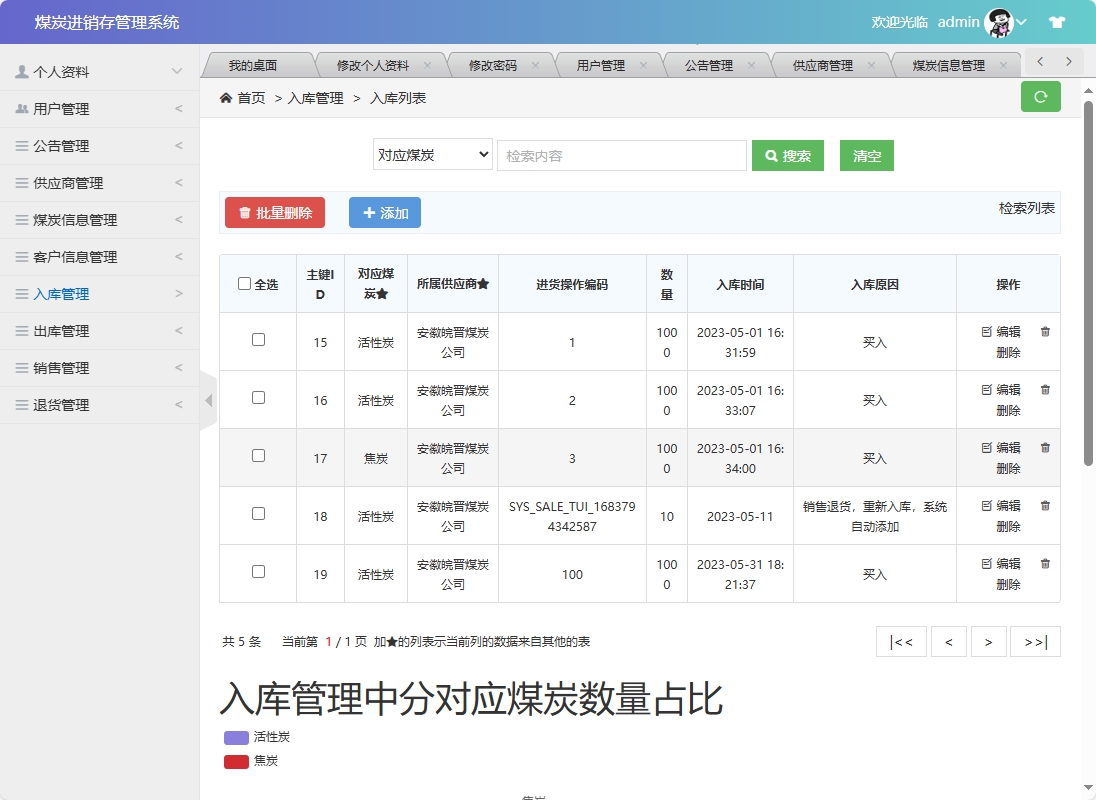Select the edit icon for record 15
This screenshot has height=800, width=1096.
tap(989, 330)
